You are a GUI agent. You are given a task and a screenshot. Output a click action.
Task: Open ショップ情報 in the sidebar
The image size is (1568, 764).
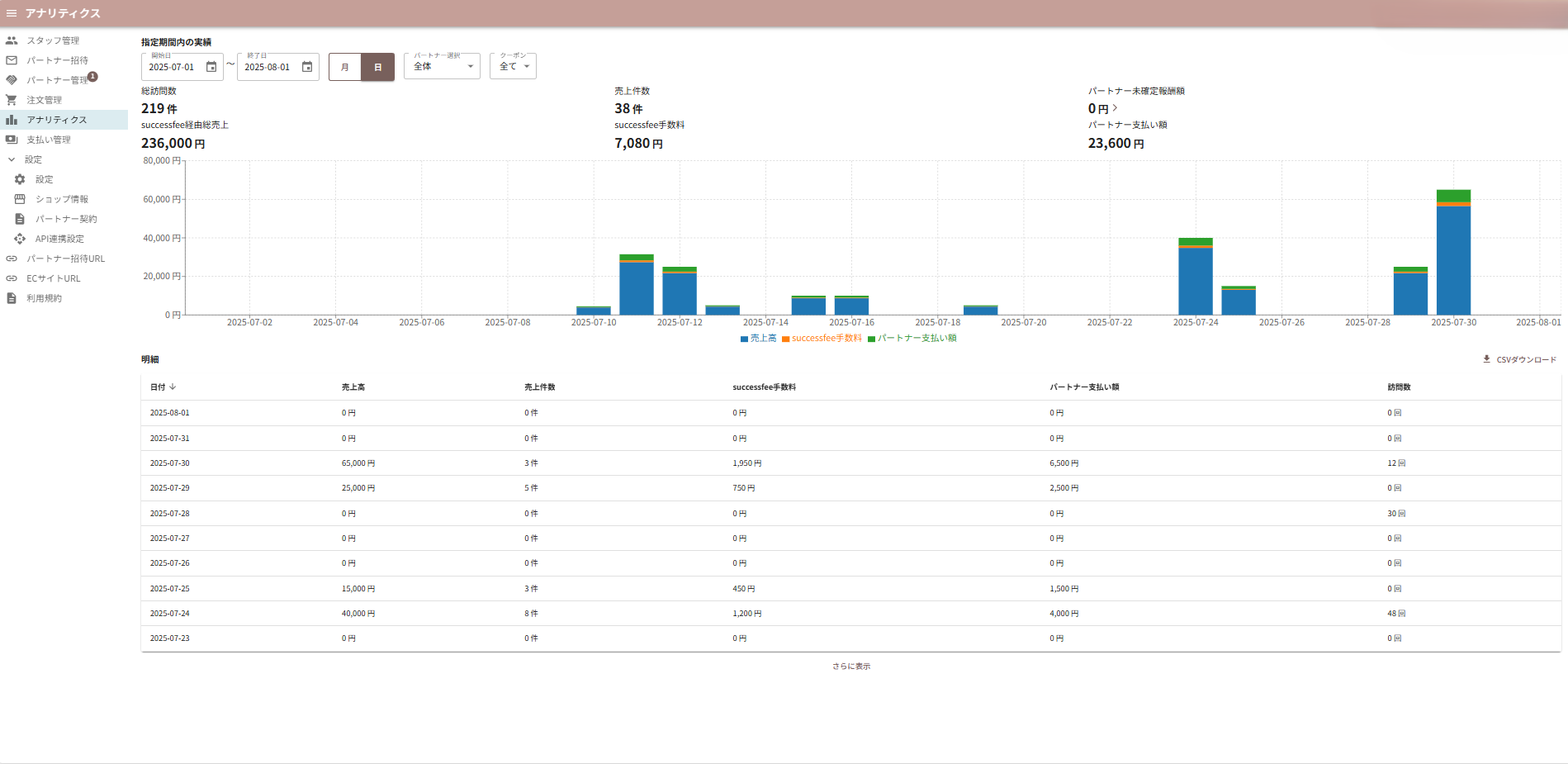click(61, 199)
